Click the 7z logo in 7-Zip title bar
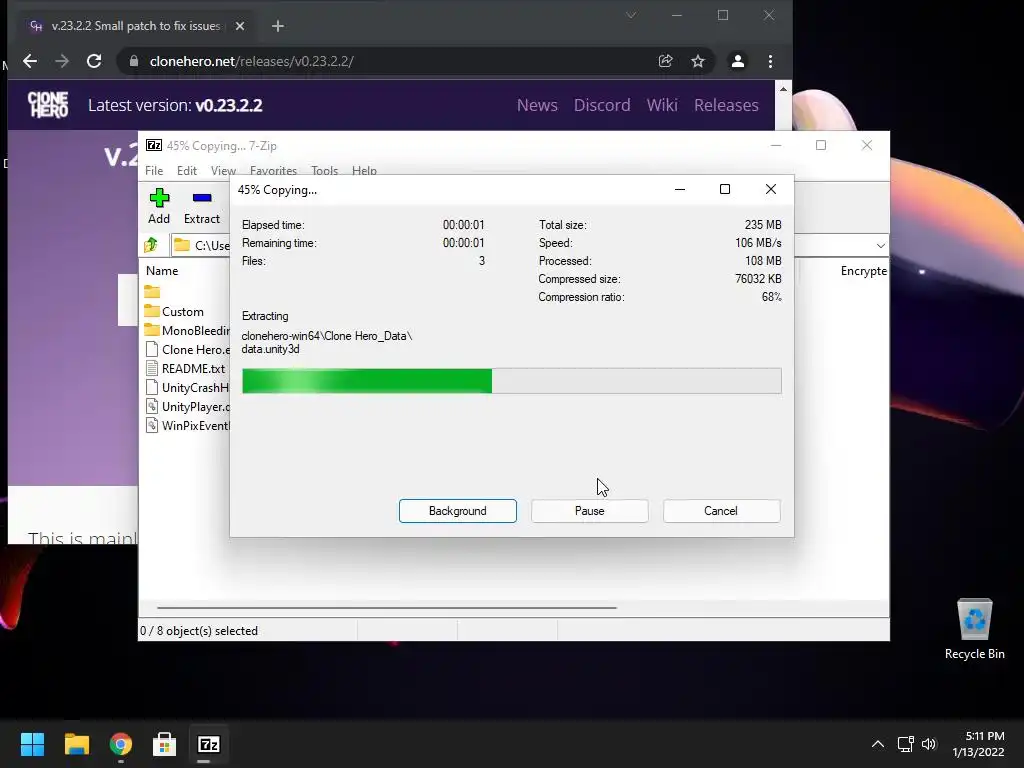The height and width of the screenshot is (768, 1024). tap(153, 145)
